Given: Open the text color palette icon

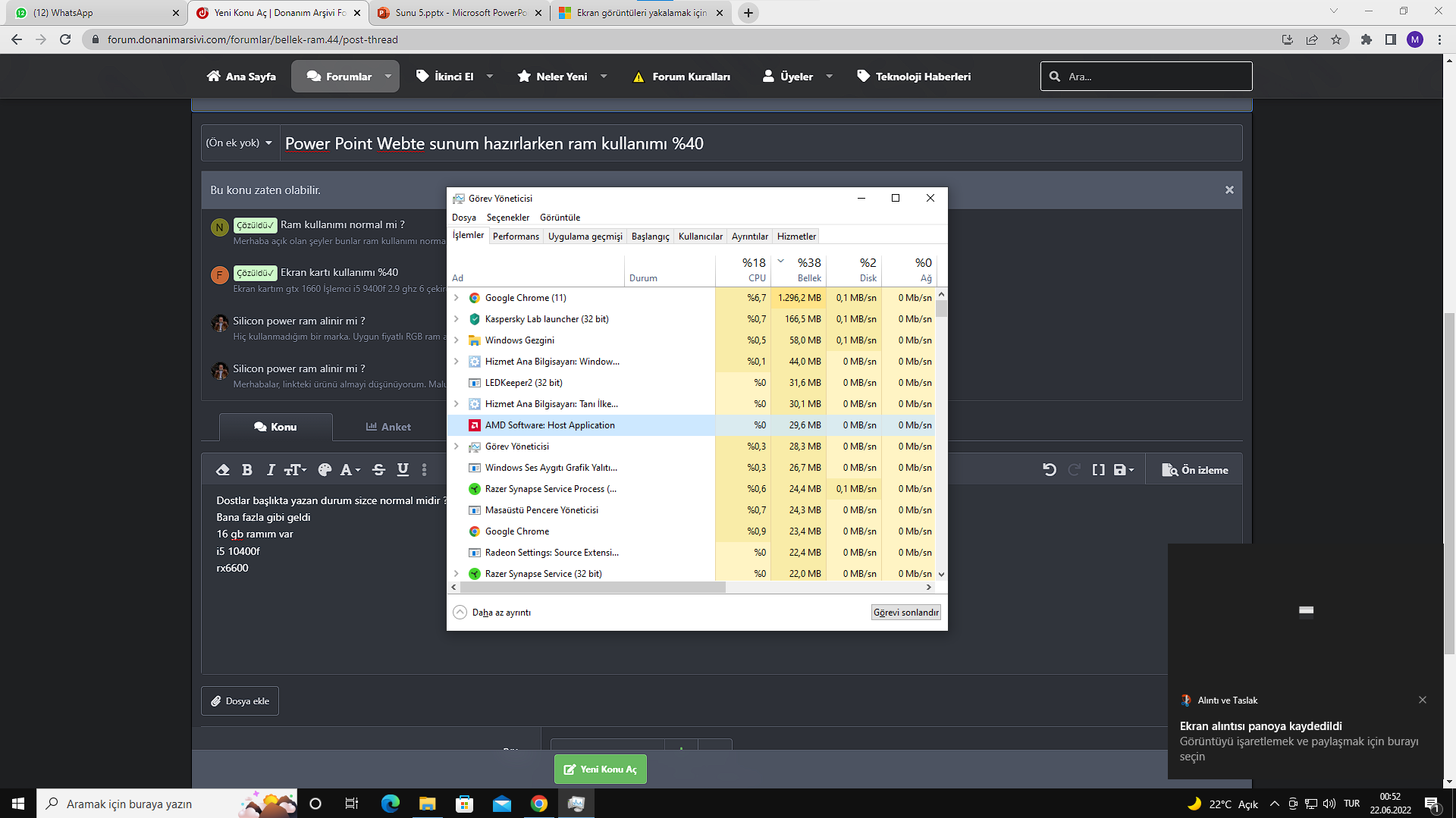Looking at the screenshot, I should click(x=325, y=470).
